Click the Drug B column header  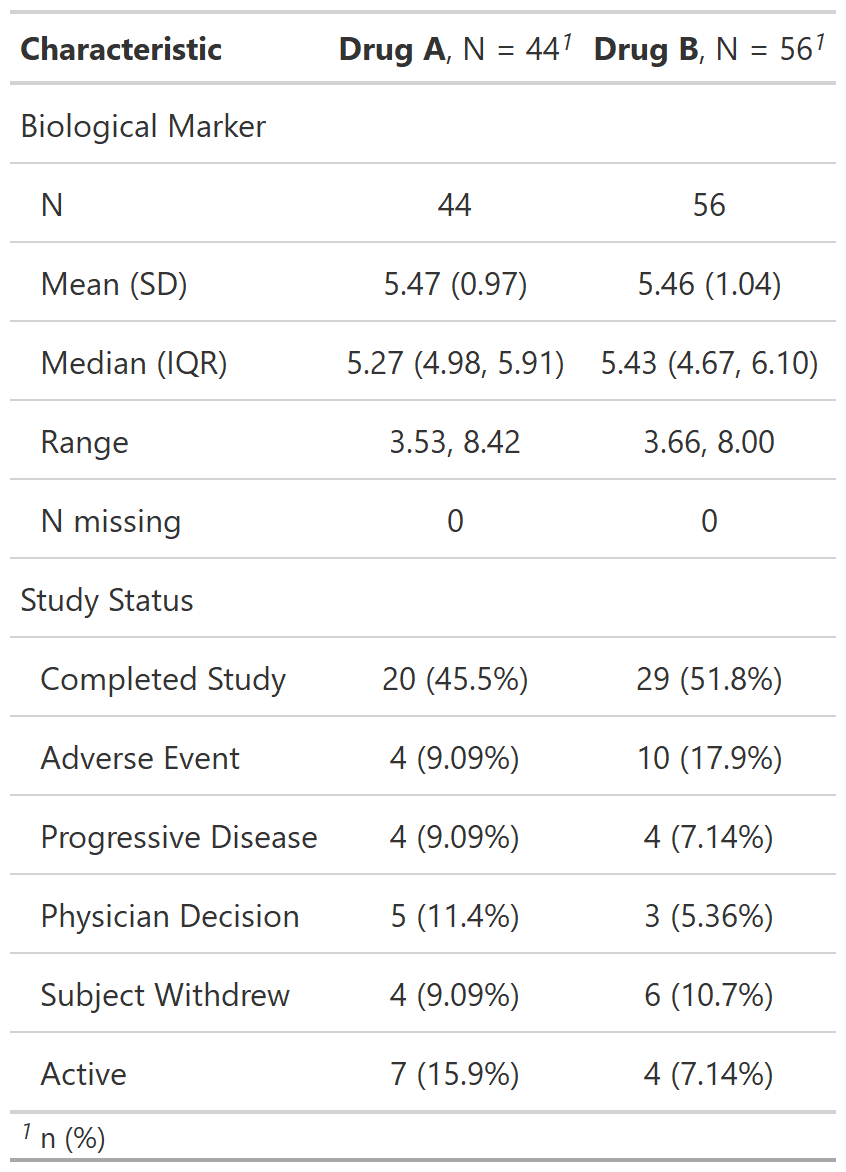click(x=709, y=49)
